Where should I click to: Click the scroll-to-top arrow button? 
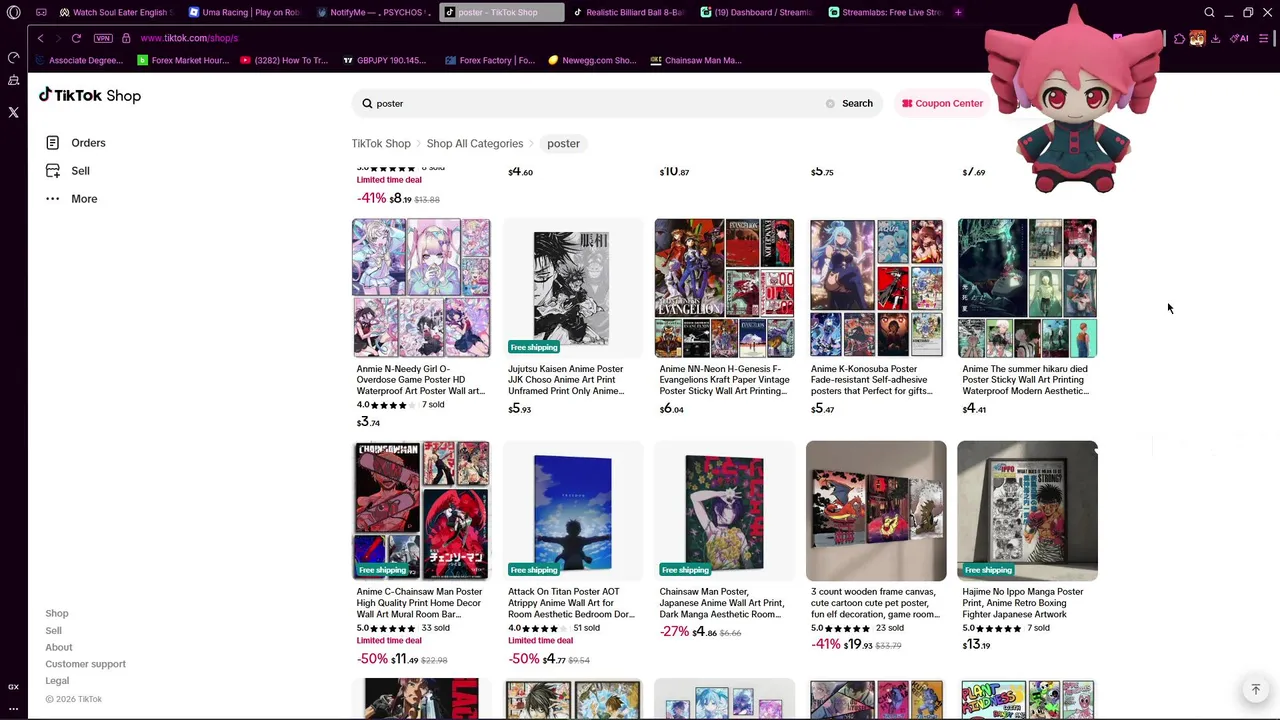point(1256,690)
